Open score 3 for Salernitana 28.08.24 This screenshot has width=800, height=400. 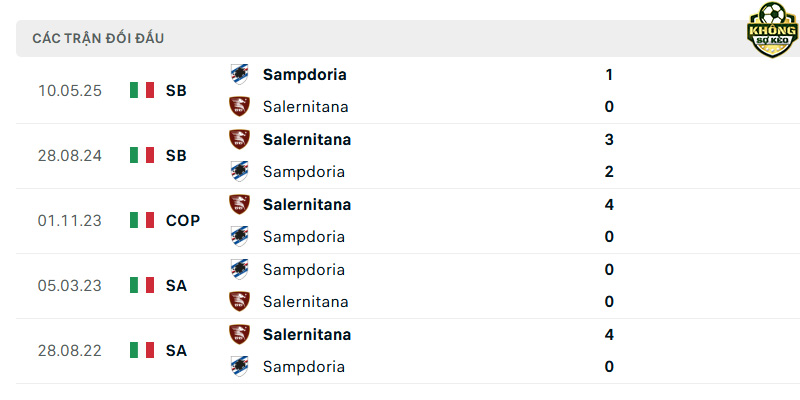coord(609,139)
